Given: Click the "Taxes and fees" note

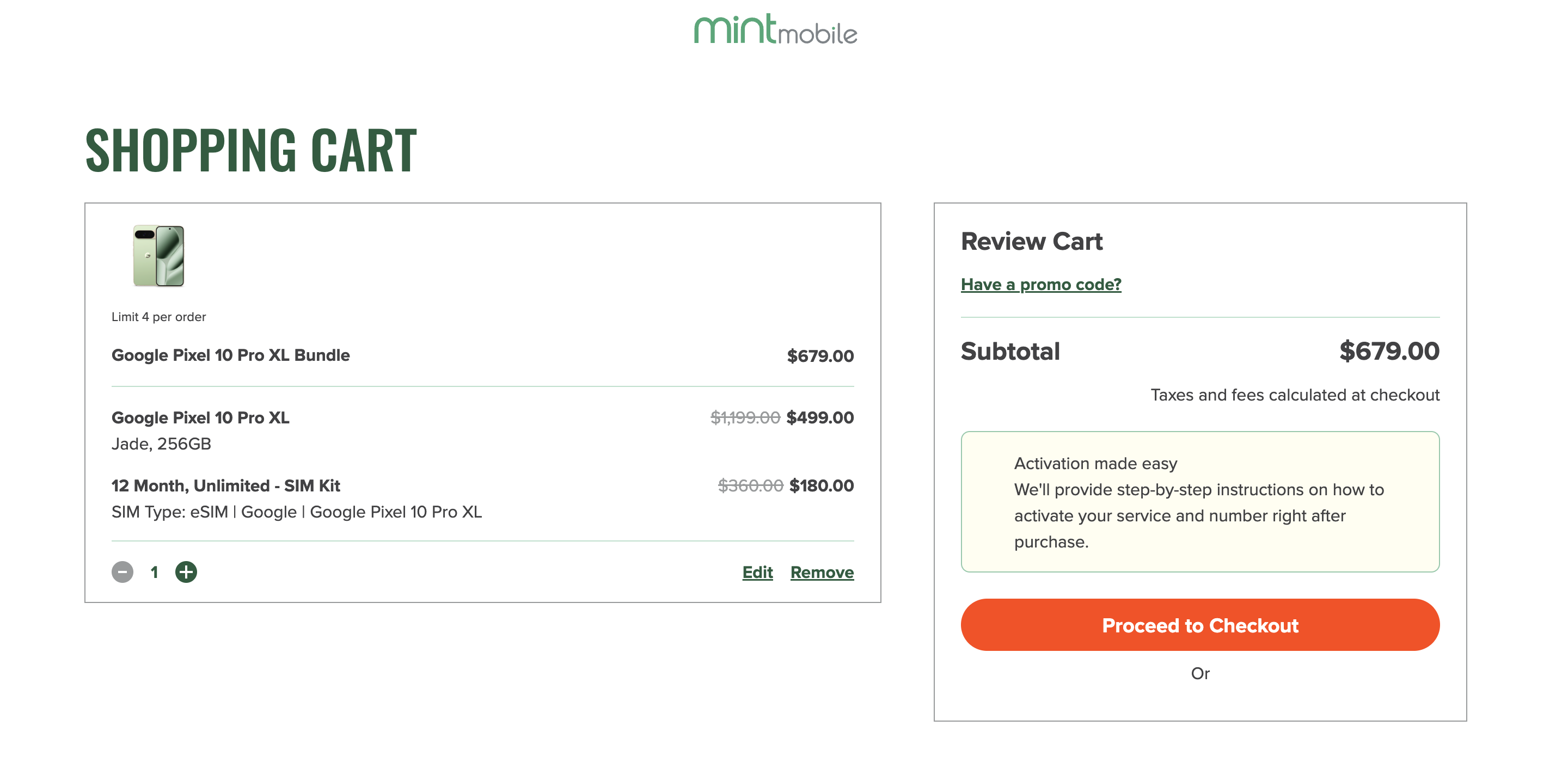Looking at the screenshot, I should (x=1294, y=395).
